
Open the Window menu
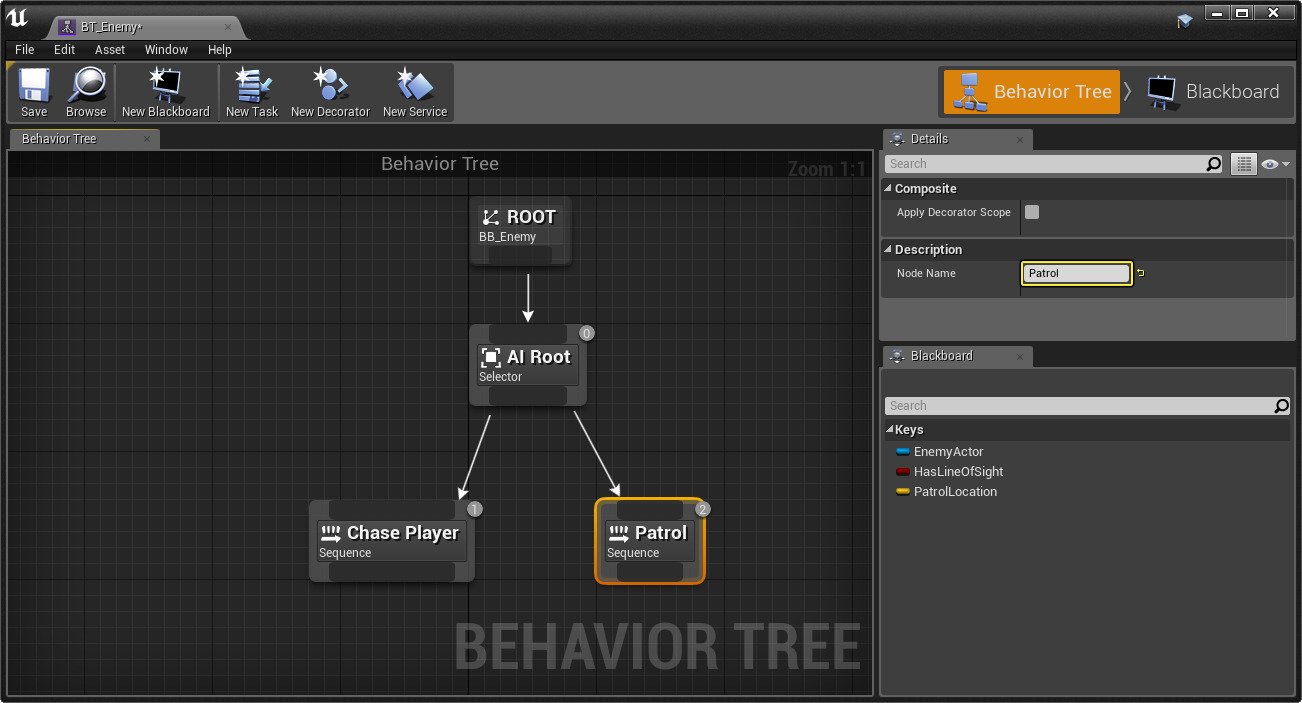(x=166, y=49)
